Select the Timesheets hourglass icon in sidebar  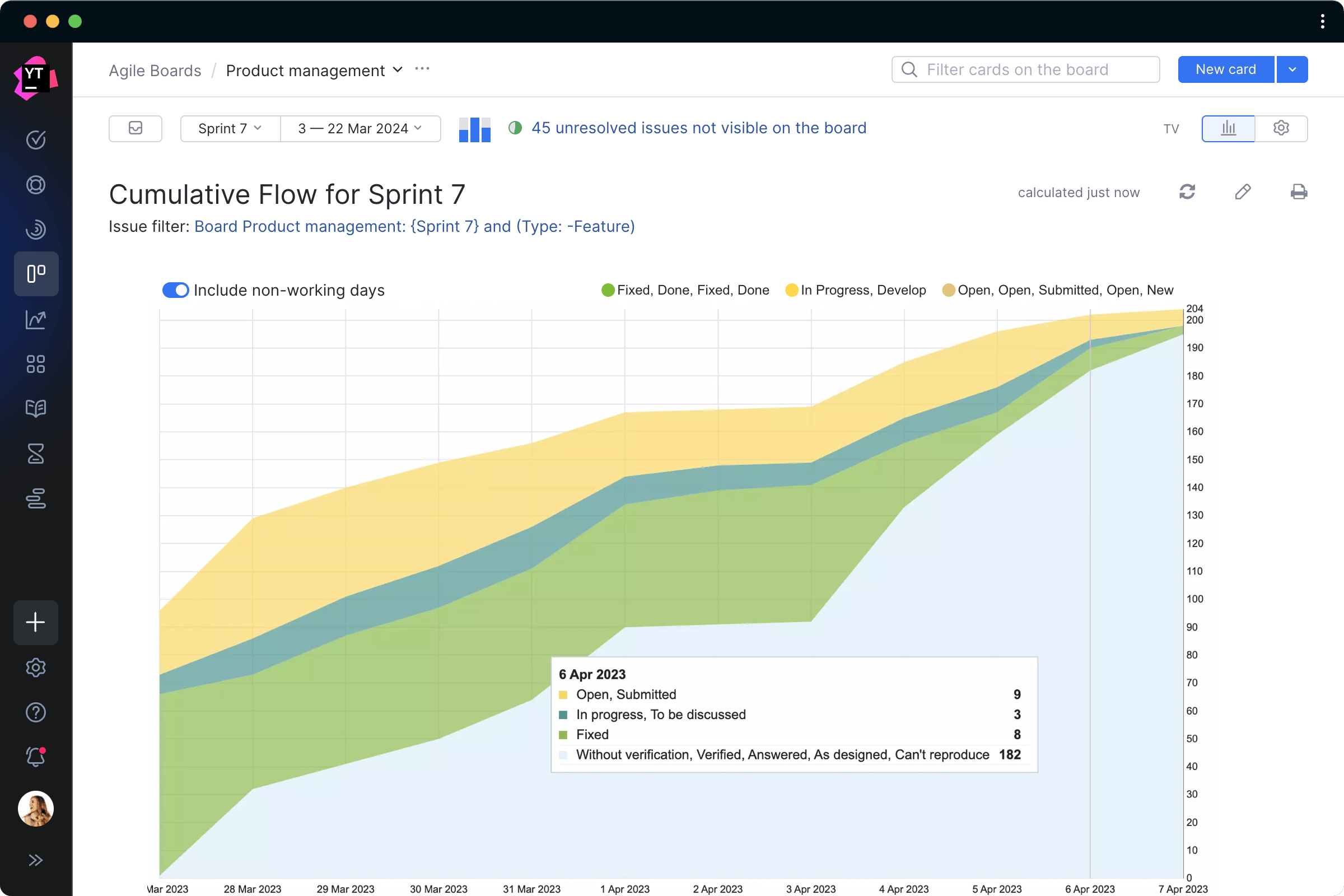pos(36,454)
